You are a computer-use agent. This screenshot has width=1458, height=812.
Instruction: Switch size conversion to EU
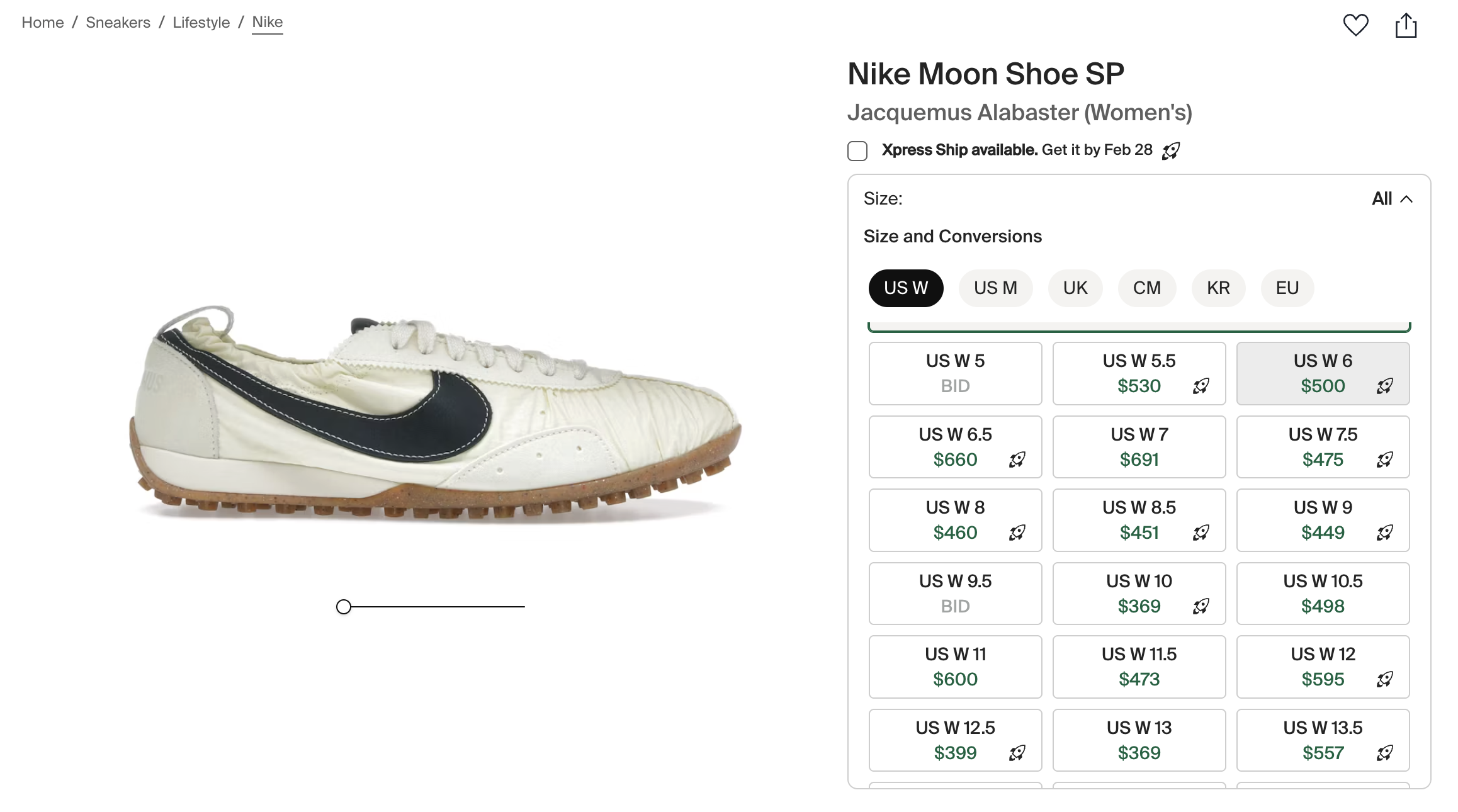click(1287, 288)
